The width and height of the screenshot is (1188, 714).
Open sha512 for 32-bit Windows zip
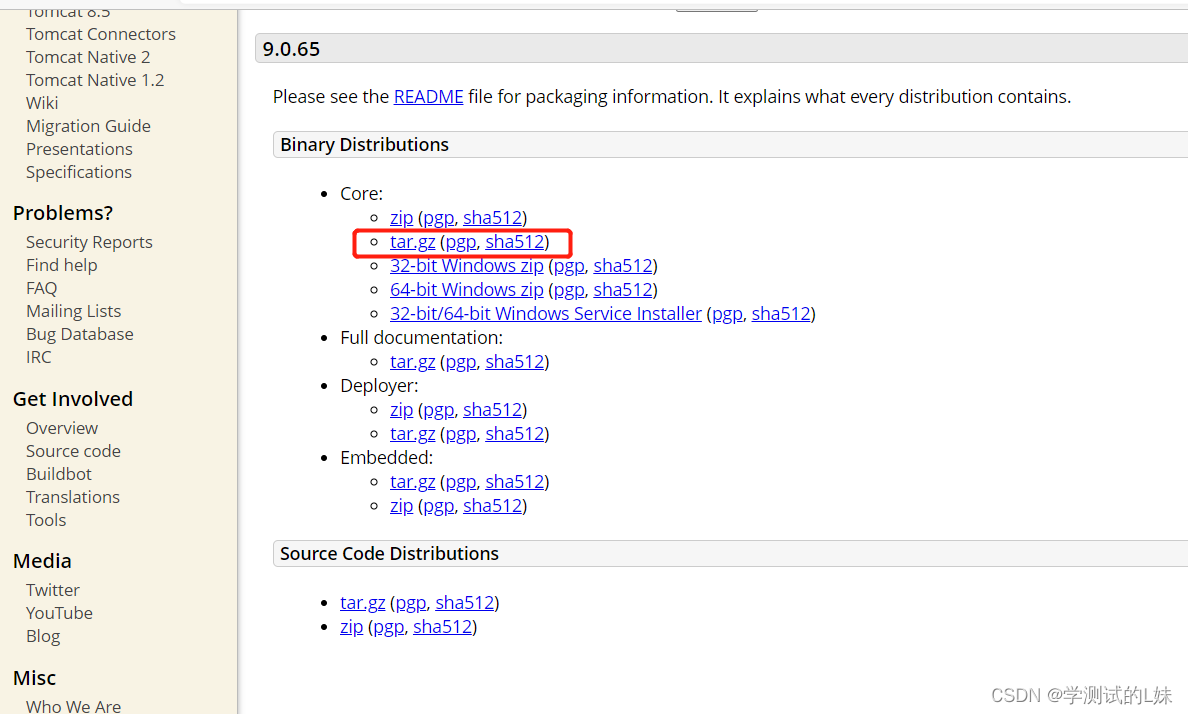[623, 266]
